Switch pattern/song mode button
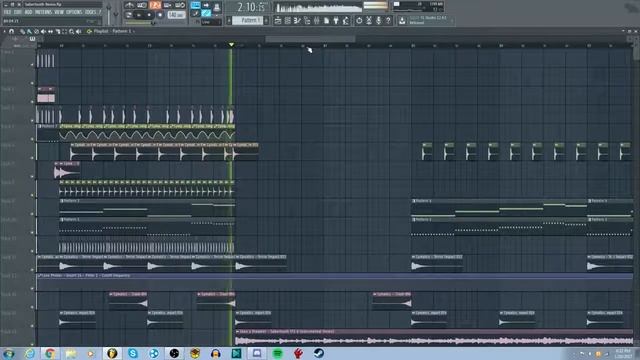 129,15
